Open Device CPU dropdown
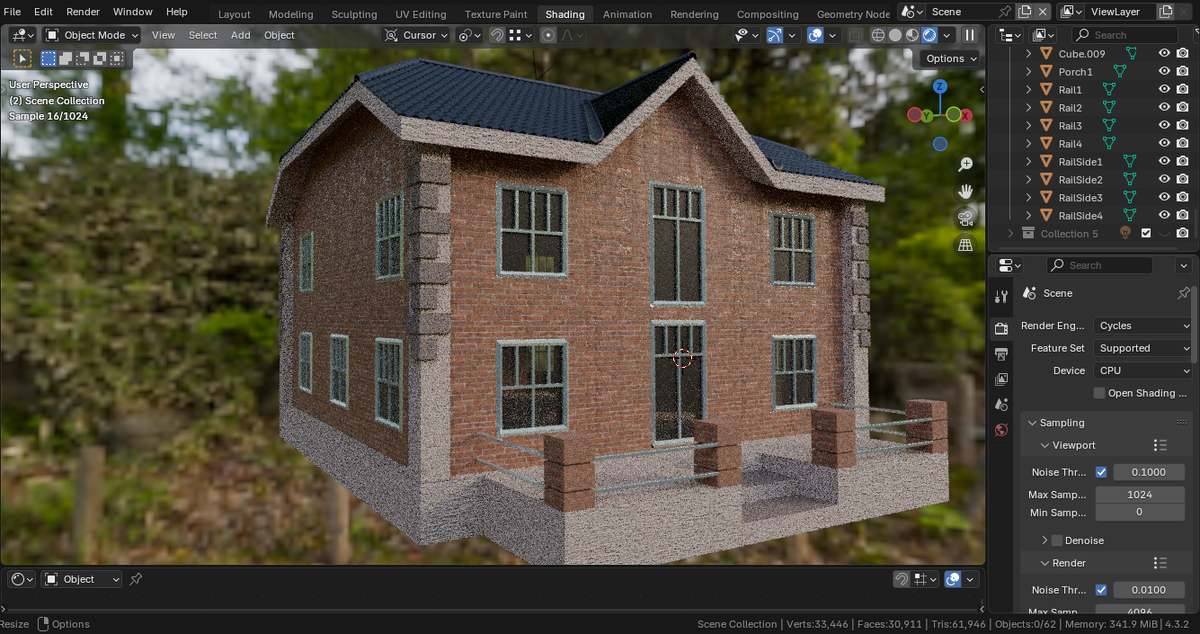The image size is (1200, 634). (1142, 370)
